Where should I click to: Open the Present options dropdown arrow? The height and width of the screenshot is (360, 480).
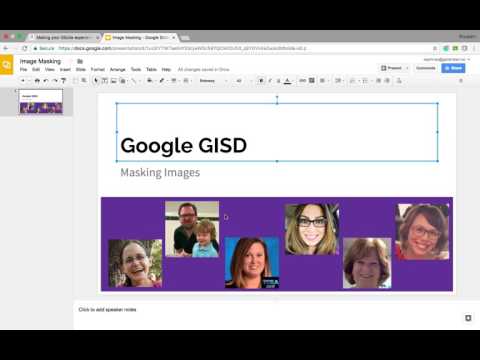[x=407, y=68]
